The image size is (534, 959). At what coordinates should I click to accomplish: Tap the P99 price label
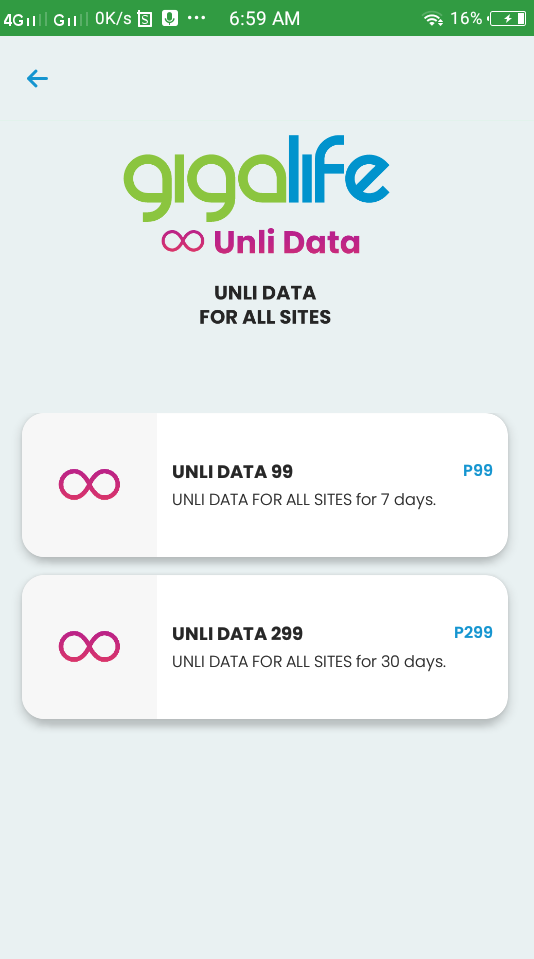(478, 470)
